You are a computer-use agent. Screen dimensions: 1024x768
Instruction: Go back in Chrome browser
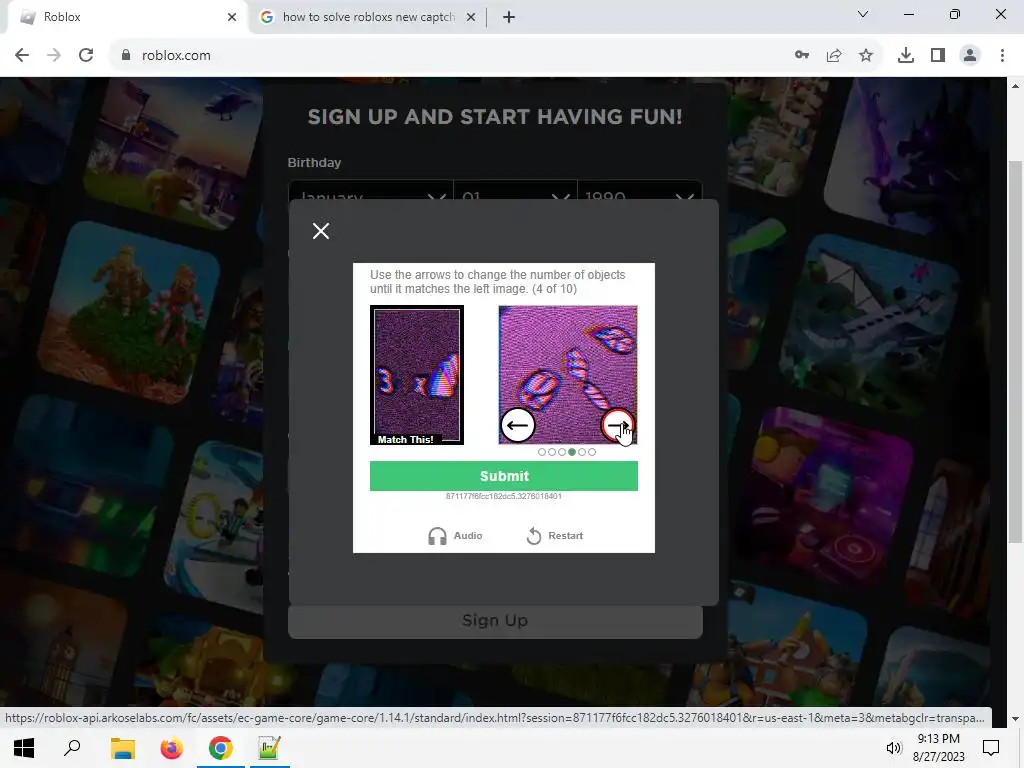(x=22, y=56)
